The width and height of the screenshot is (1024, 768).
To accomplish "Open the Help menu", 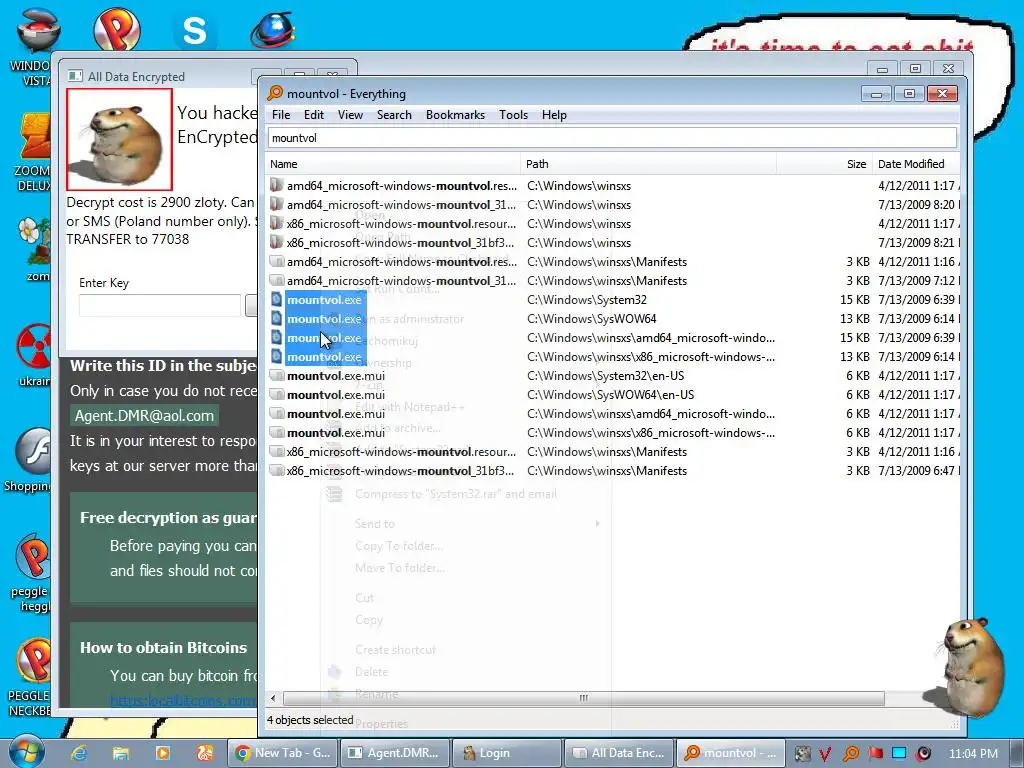I will (x=554, y=115).
